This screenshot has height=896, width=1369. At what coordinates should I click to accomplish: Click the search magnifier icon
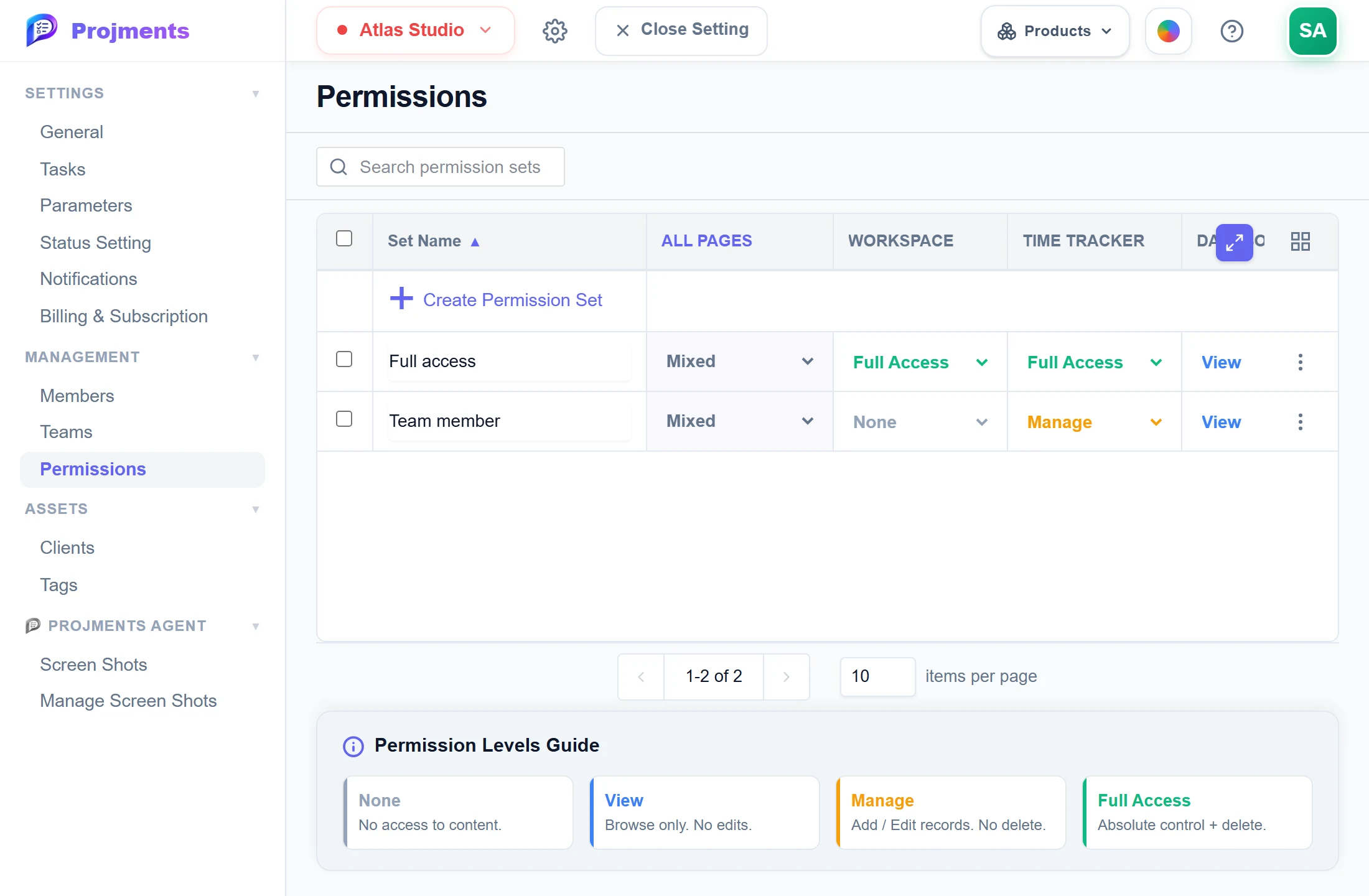339,167
